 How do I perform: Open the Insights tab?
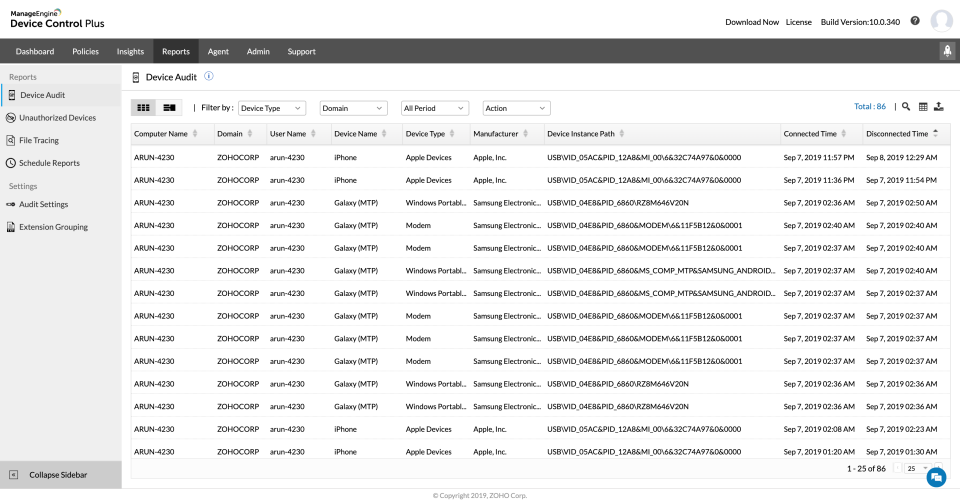tap(130, 51)
